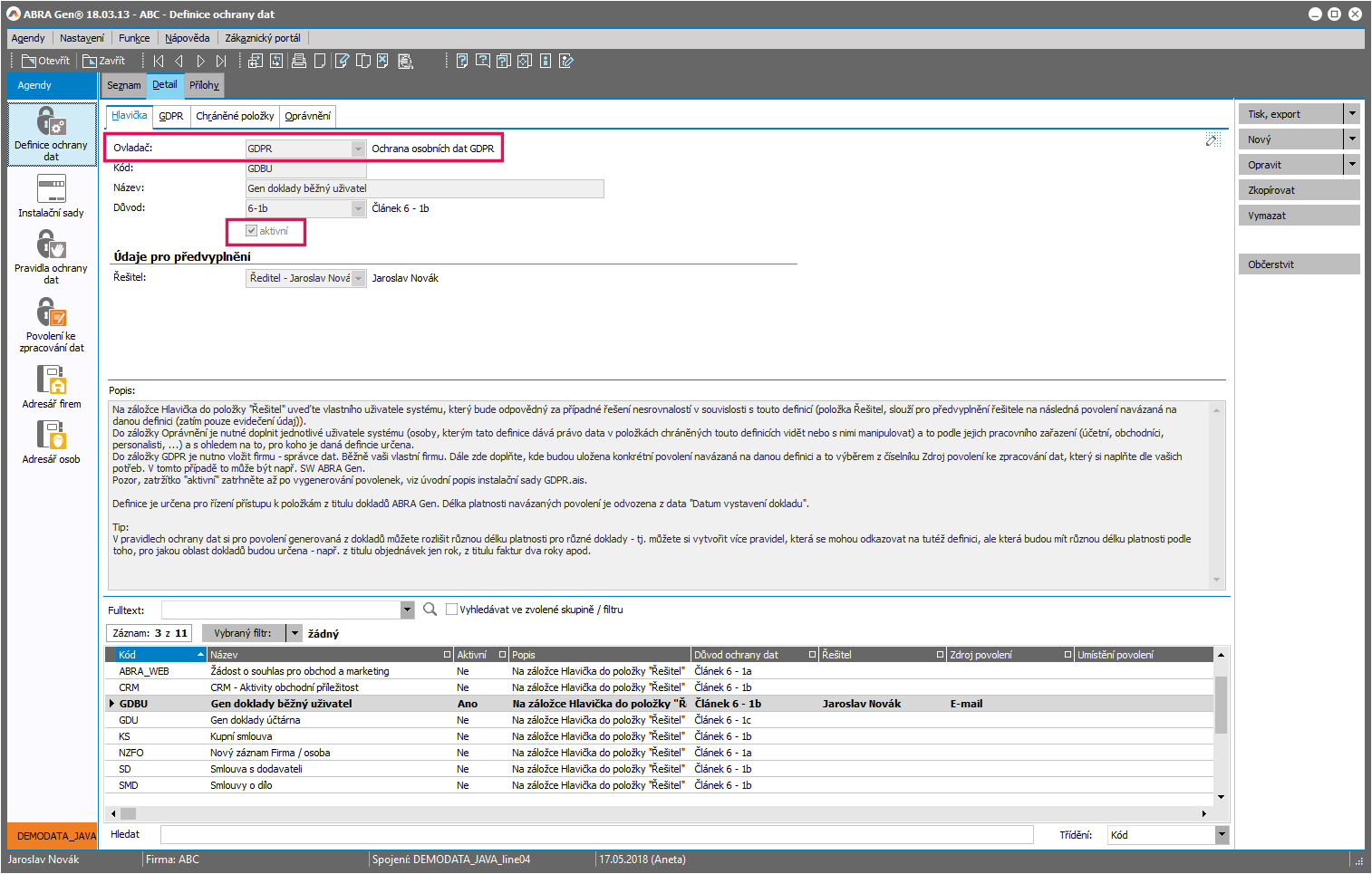The image size is (1372, 874).
Task: Toggle the aktivní checkbox
Action: click(252, 231)
